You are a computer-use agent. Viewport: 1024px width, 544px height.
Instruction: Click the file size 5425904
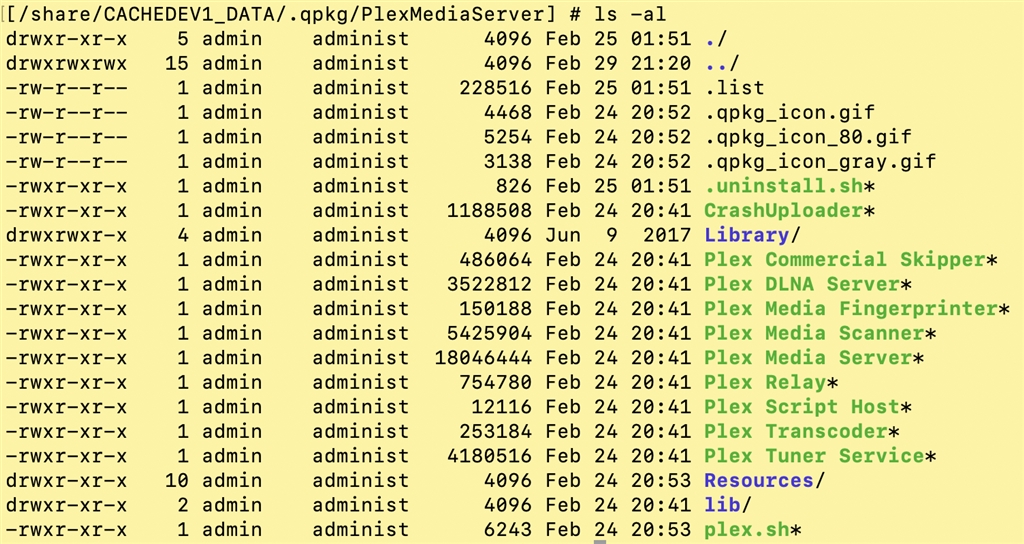pos(490,333)
